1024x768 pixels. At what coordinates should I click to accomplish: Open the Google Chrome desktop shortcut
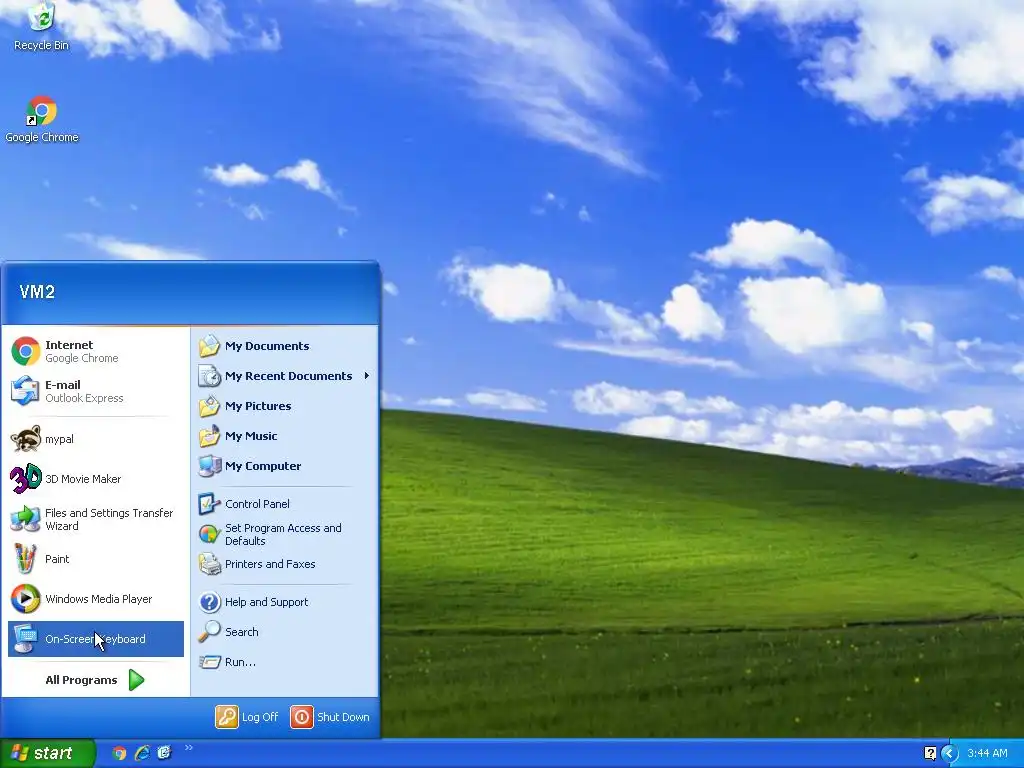click(41, 120)
